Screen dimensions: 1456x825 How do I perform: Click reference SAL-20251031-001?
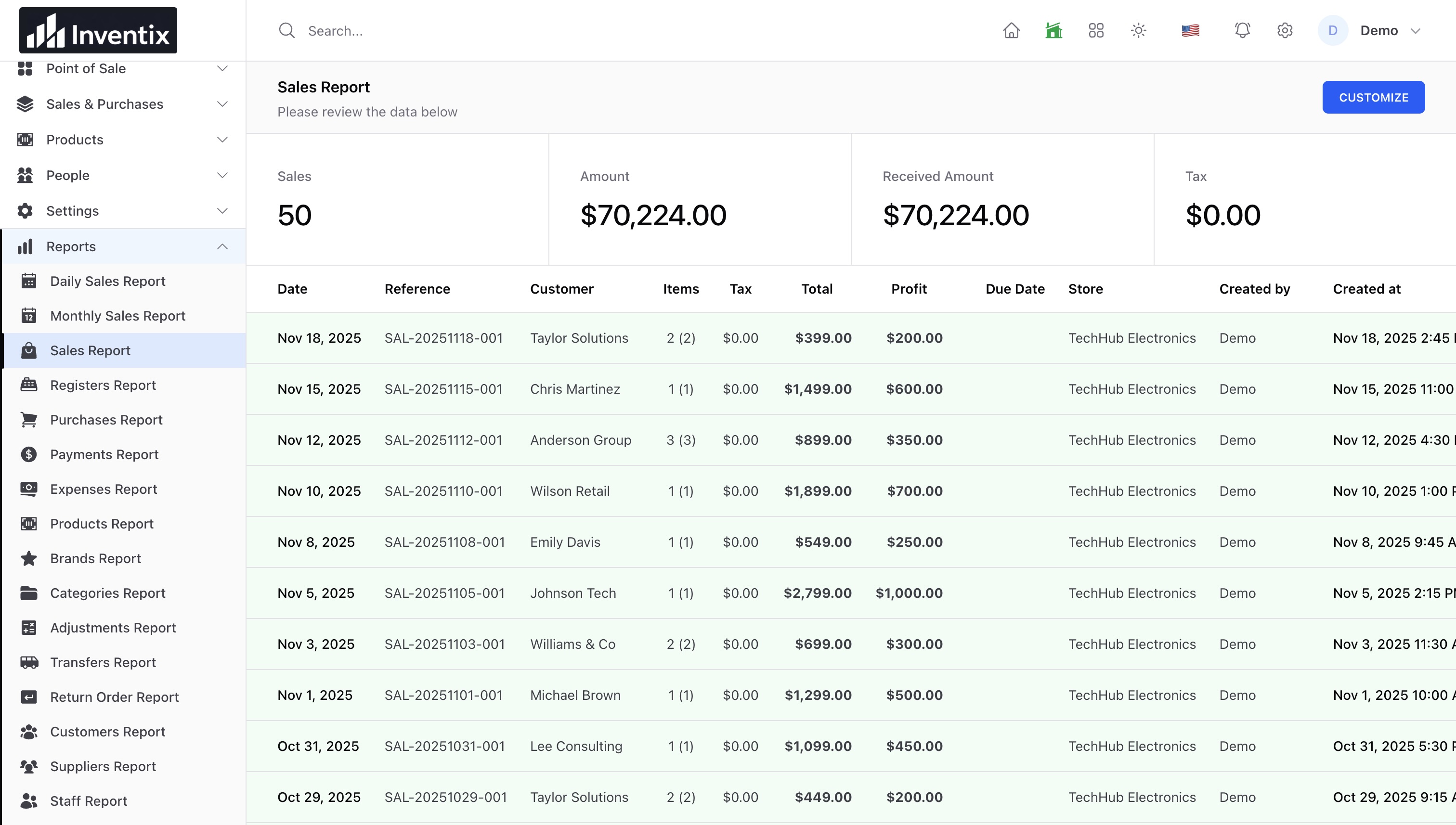point(444,746)
